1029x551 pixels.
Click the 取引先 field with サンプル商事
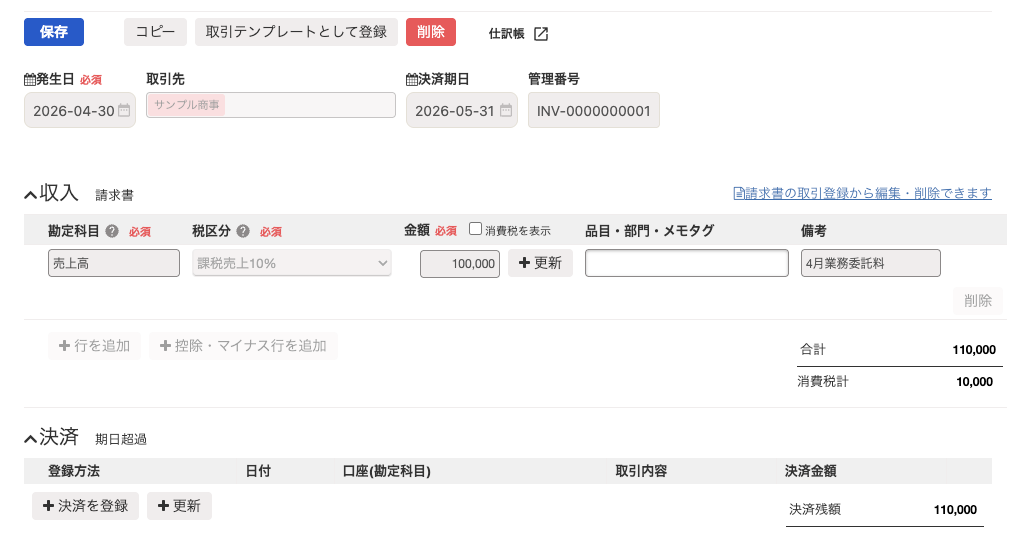[271, 105]
